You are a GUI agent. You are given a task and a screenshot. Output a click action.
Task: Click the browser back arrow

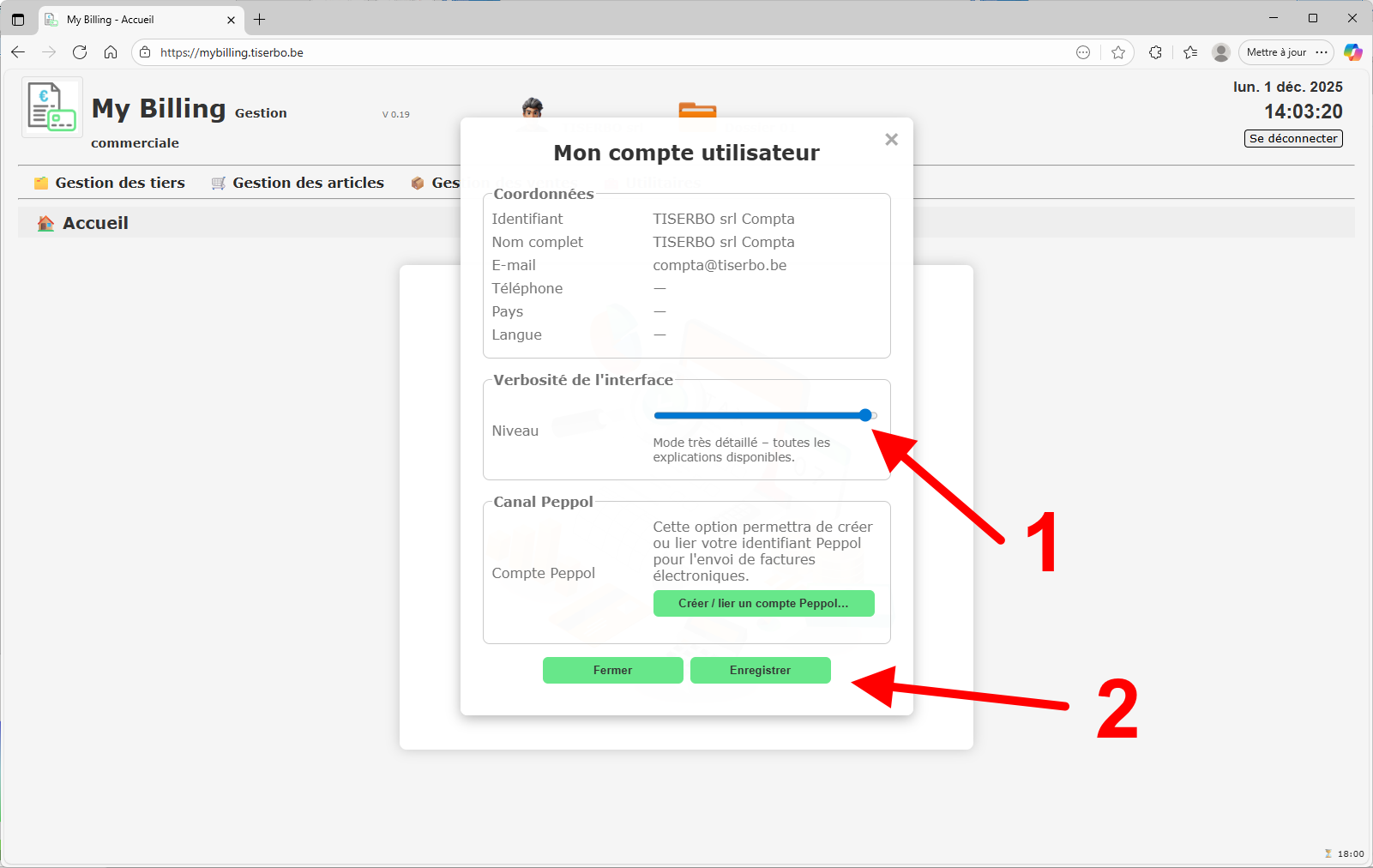18,52
